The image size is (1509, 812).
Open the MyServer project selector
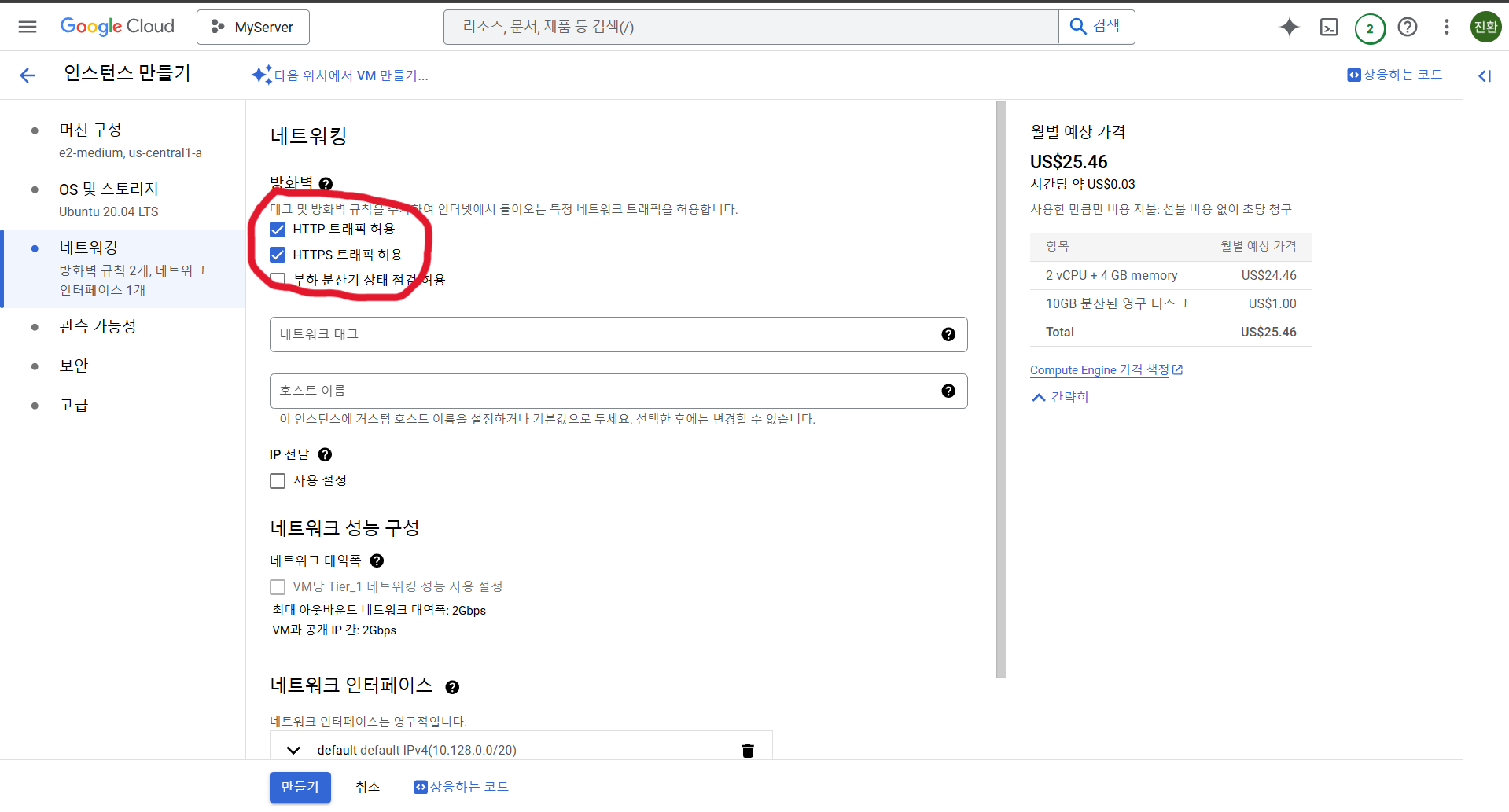pos(252,28)
